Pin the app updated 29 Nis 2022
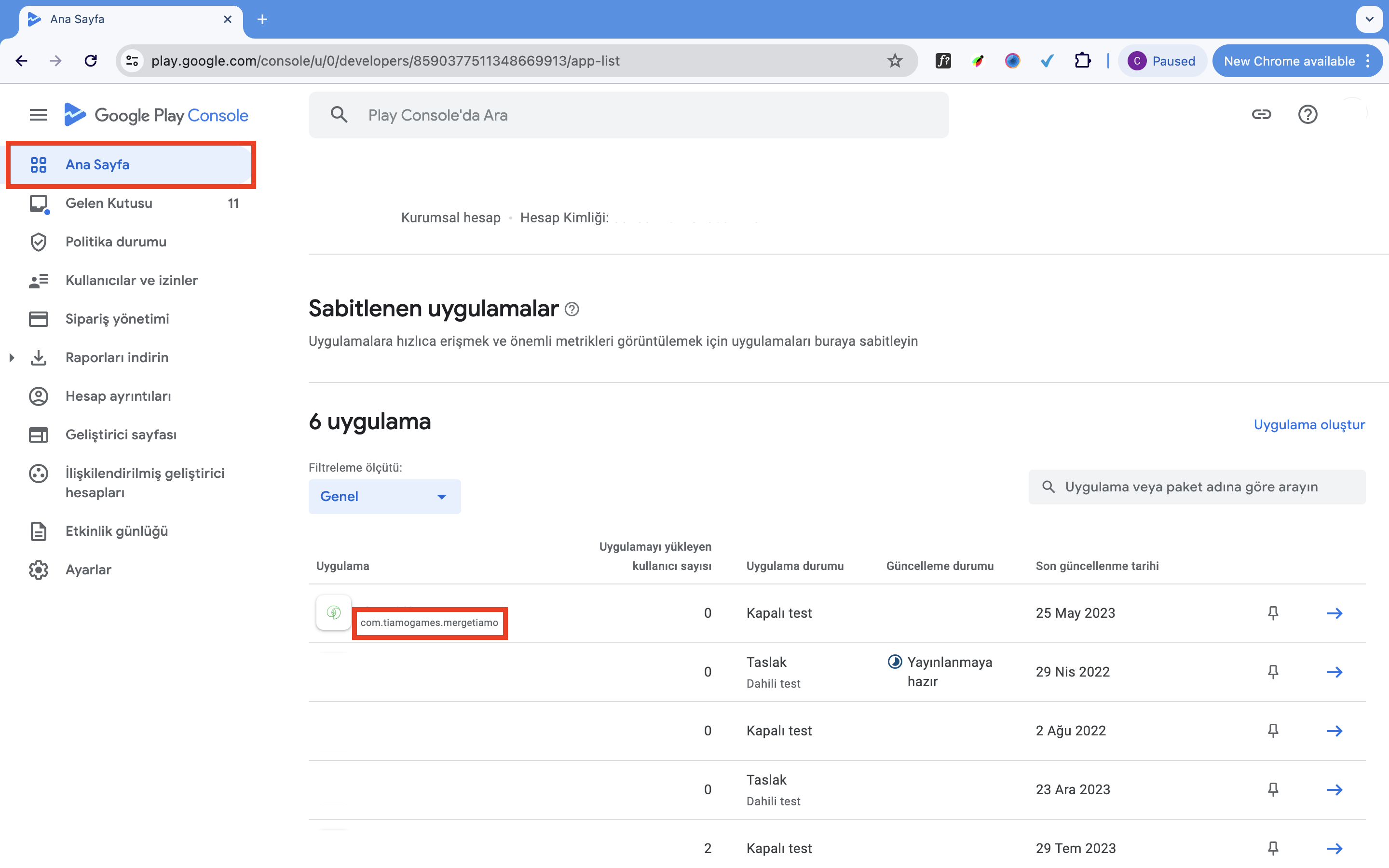Screen dimensions: 1389x868 [x=1272, y=672]
